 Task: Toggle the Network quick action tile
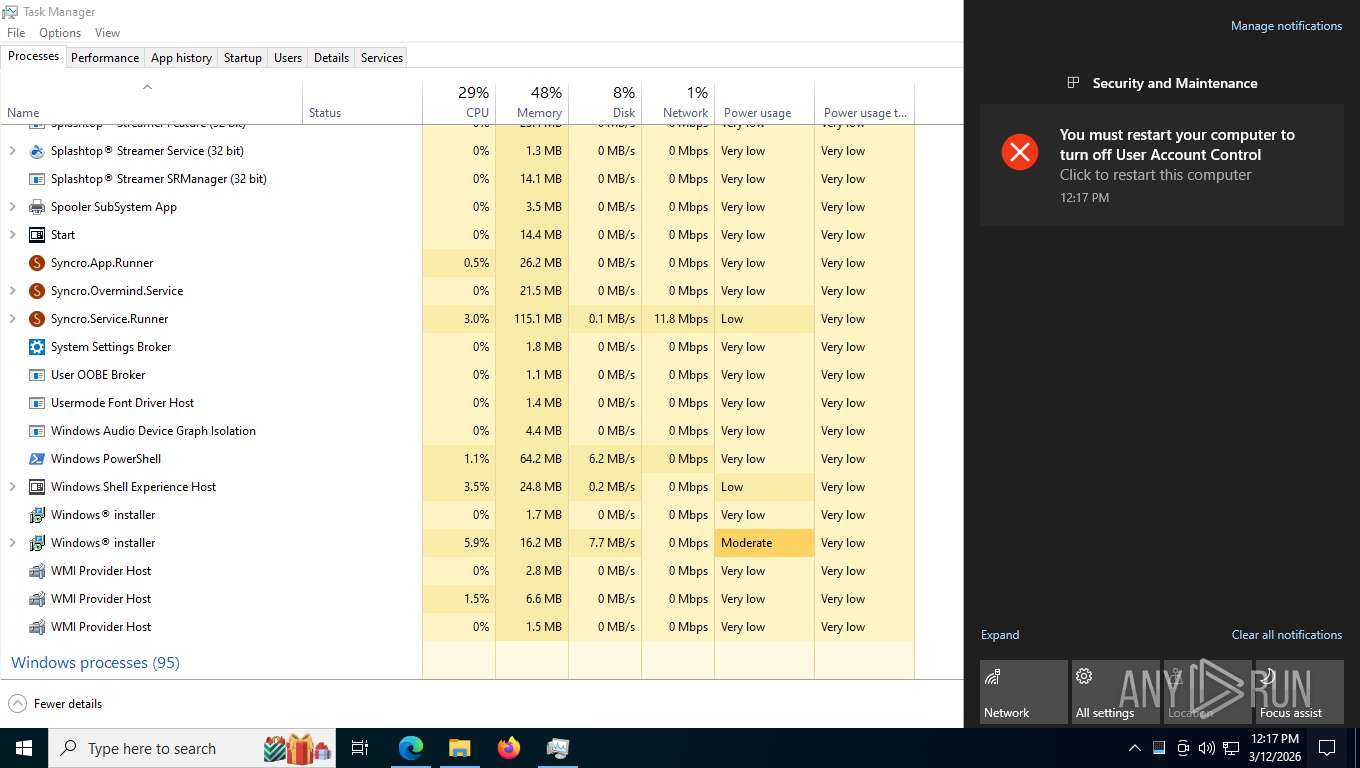point(1024,692)
